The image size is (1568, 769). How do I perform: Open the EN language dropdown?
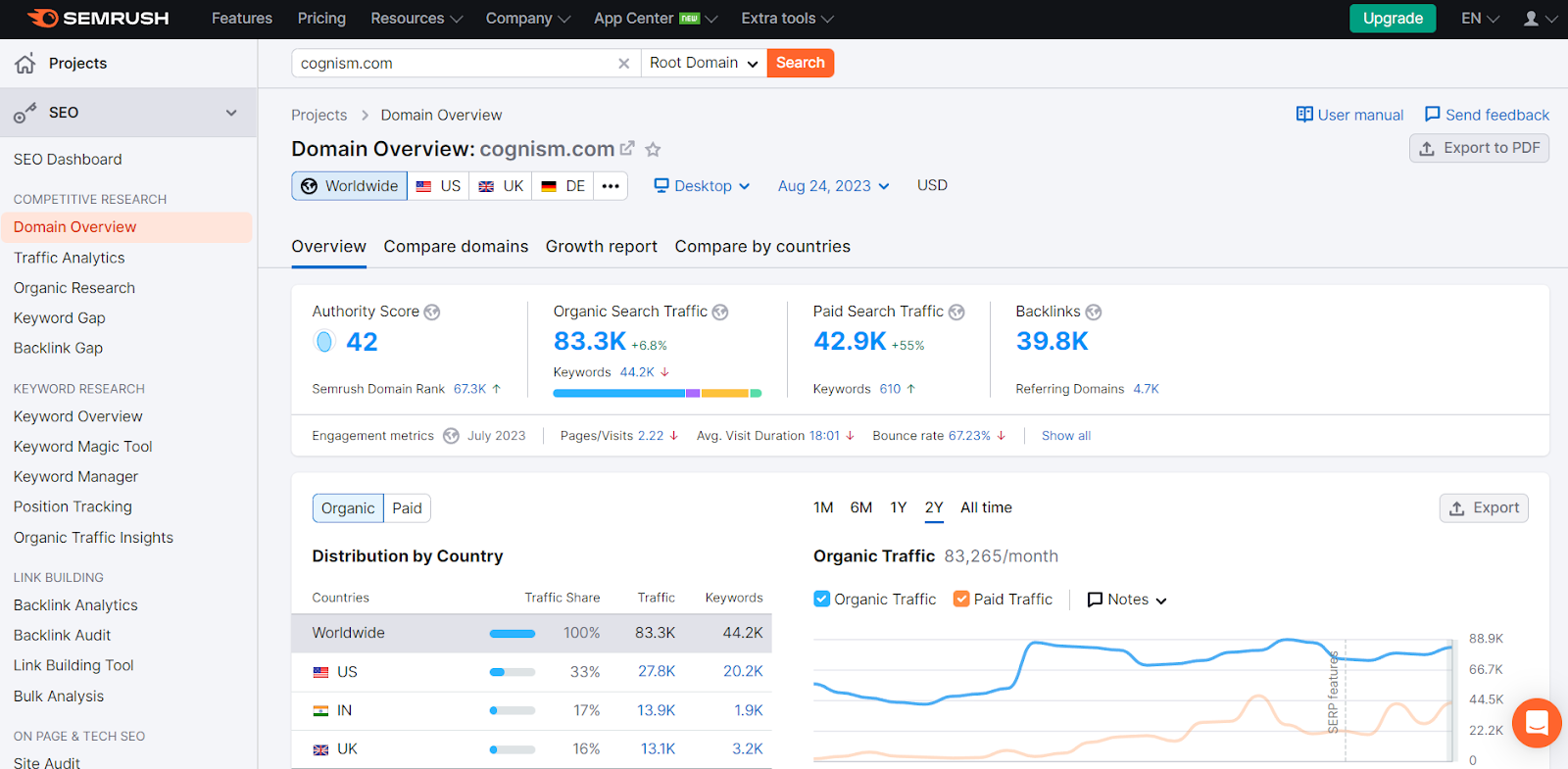(1480, 19)
